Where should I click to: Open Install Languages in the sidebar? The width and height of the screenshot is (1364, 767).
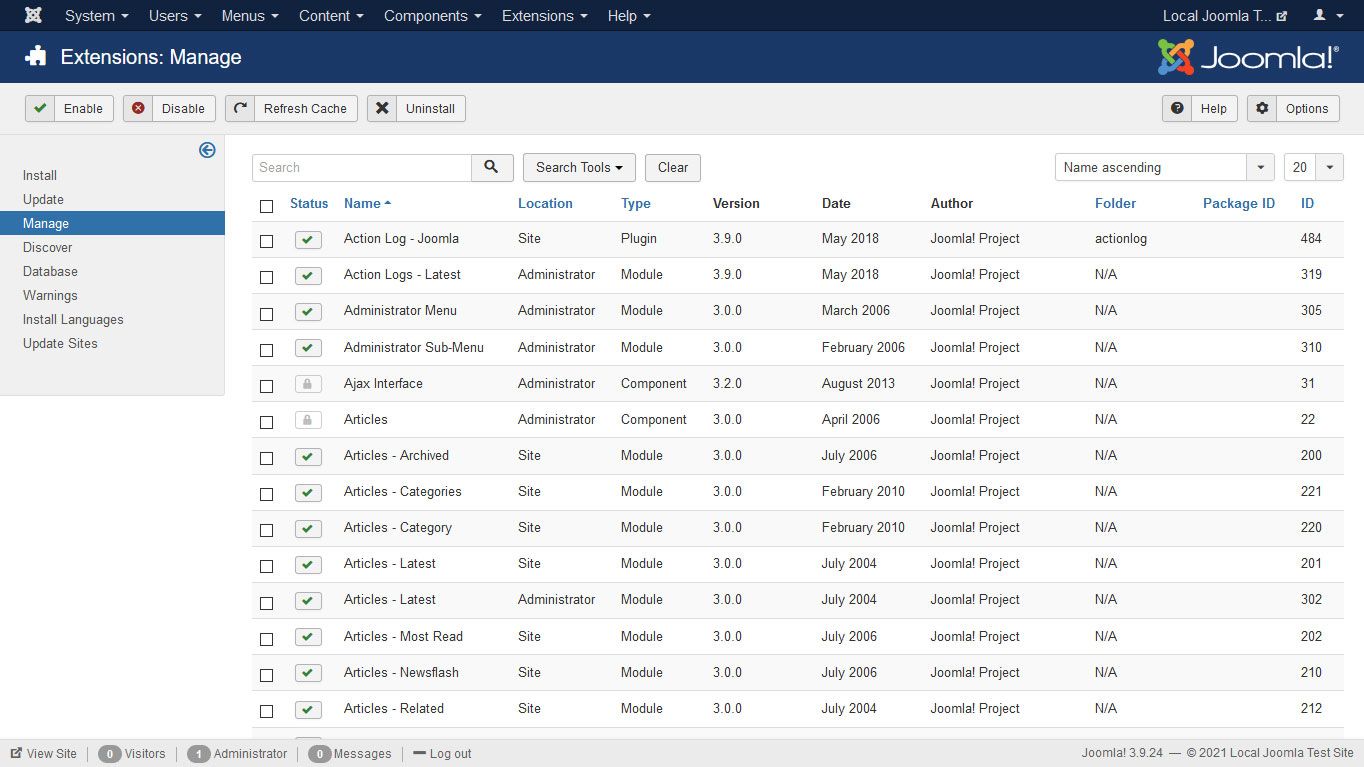pos(73,319)
